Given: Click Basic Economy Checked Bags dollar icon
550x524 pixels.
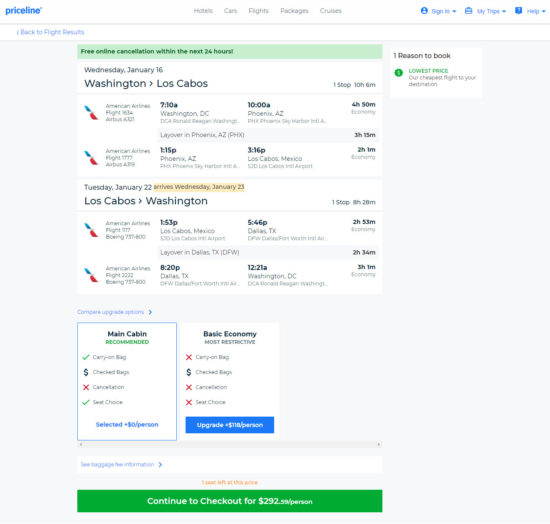Looking at the screenshot, I should (x=189, y=372).
